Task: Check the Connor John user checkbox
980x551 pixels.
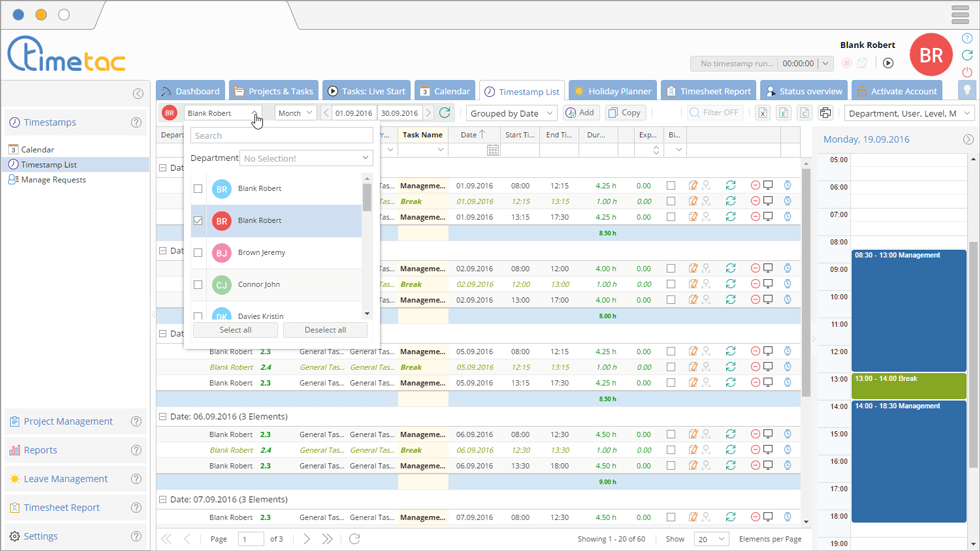Action: coord(198,285)
